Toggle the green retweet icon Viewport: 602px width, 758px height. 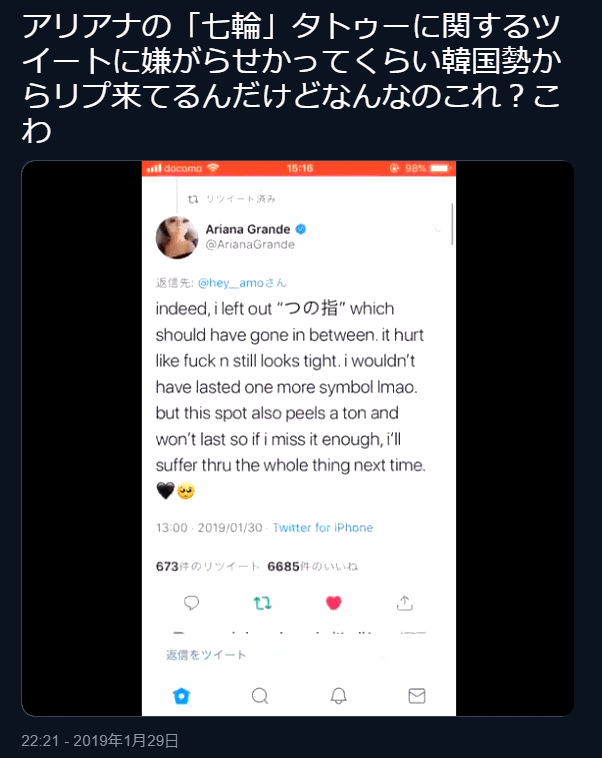[x=263, y=603]
